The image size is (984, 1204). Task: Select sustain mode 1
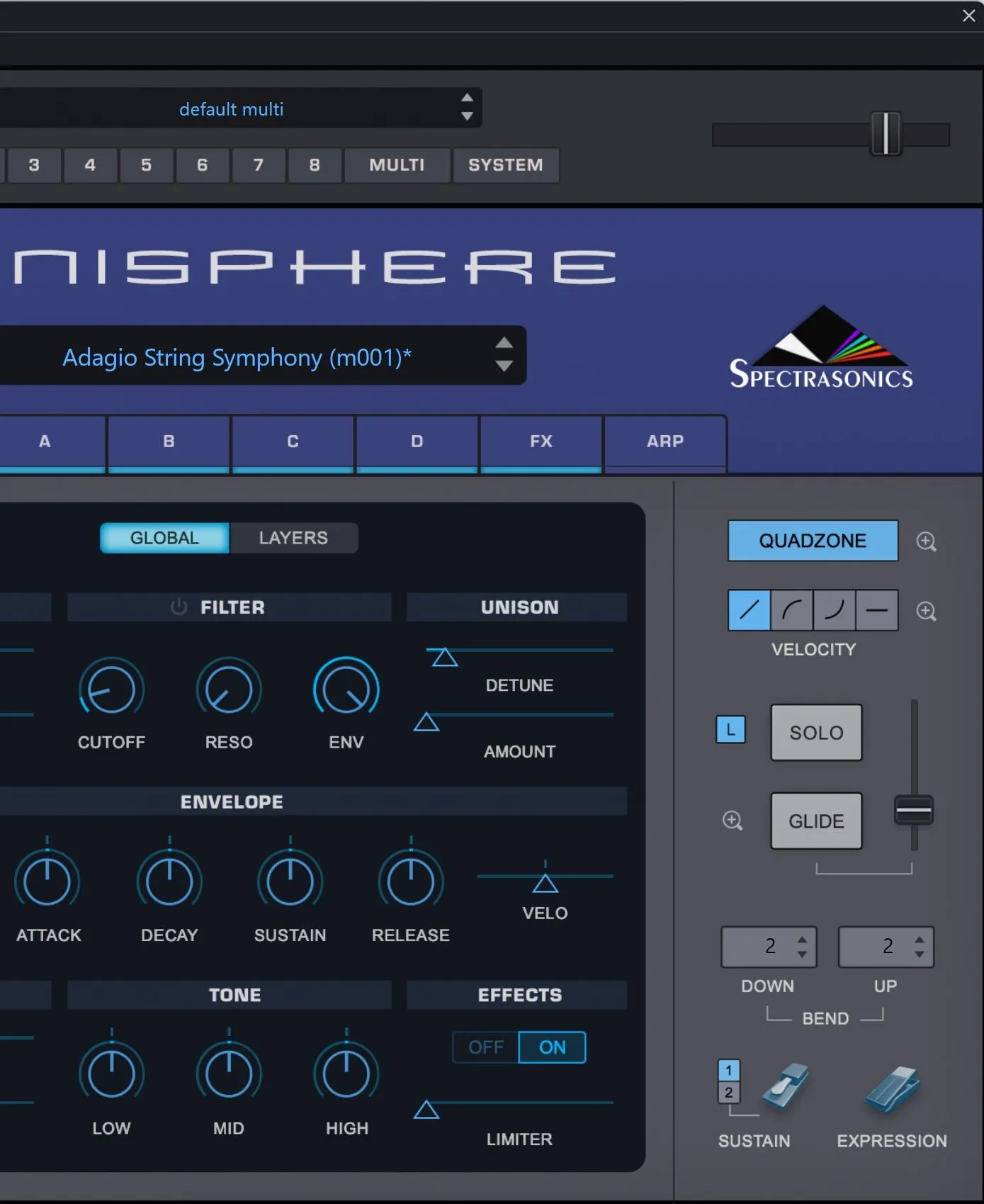click(728, 1070)
